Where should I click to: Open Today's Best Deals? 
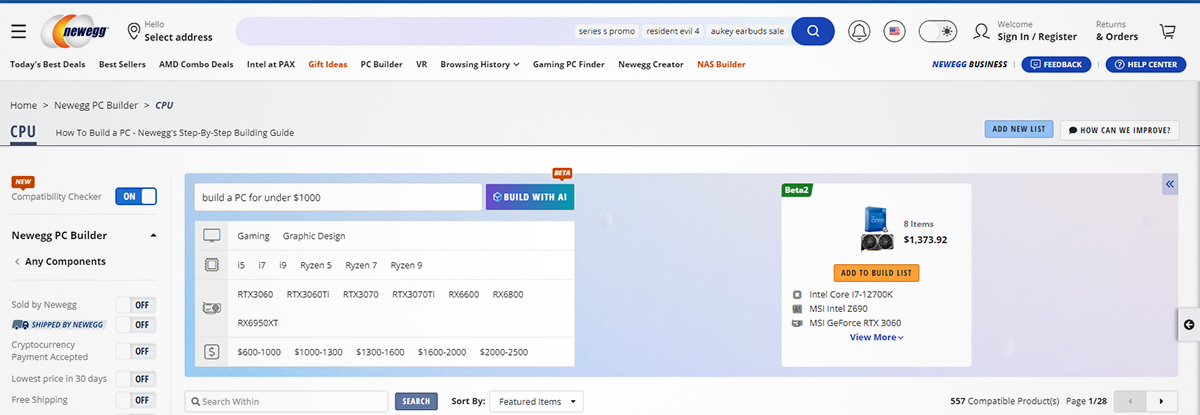49,64
